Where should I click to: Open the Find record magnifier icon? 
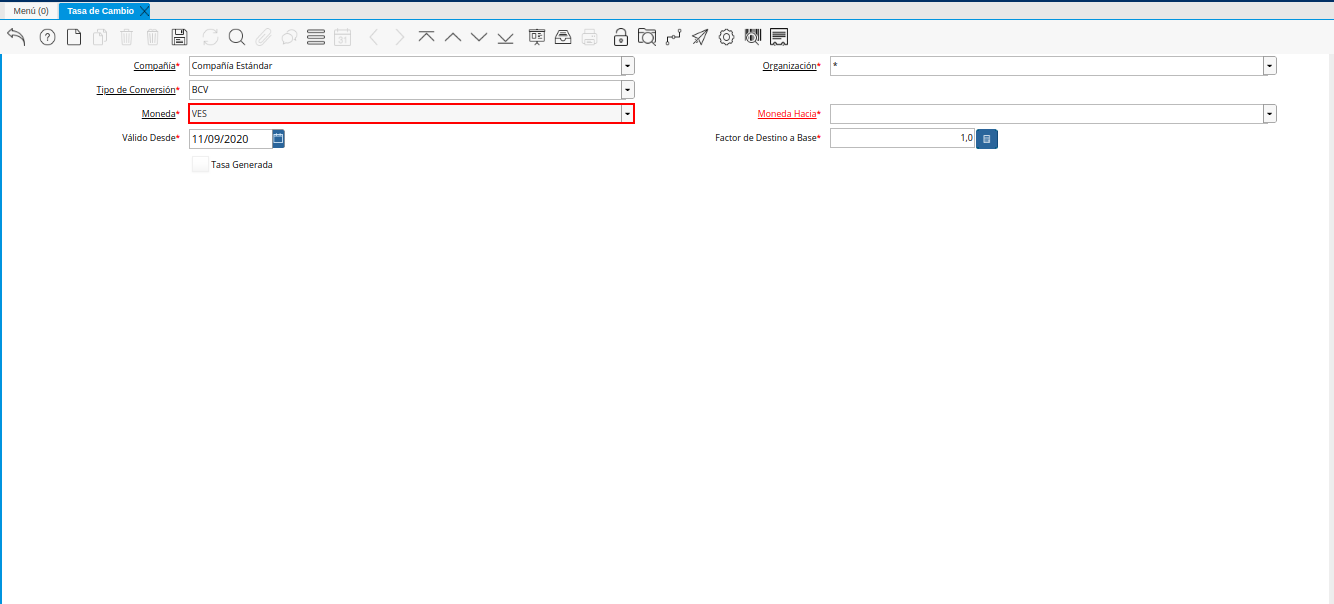point(237,37)
